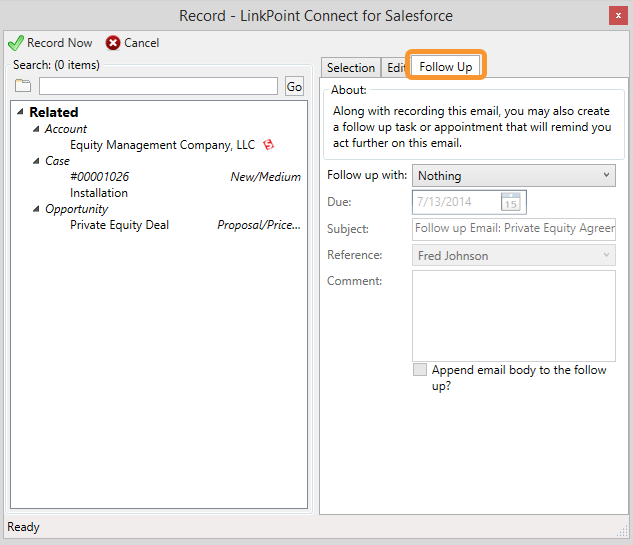Open the Follow up with Nothing dropdown
This screenshot has height=545, width=633.
514,176
